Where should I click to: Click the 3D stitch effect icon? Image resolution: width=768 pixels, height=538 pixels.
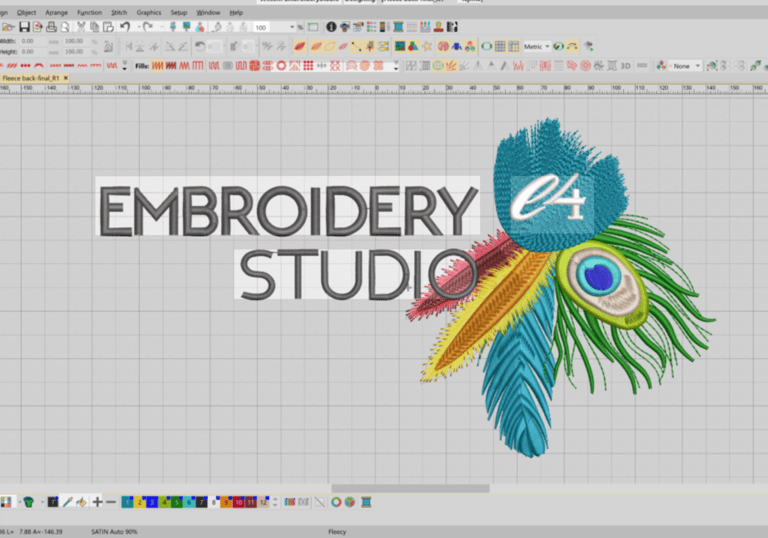click(625, 66)
